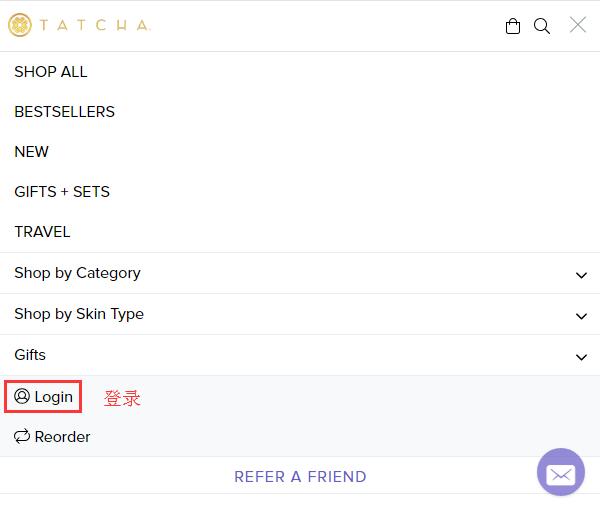Expand the Shop by Skin Type chevron
Screen dimensions: 600x510
pyautogui.click(x=581, y=316)
